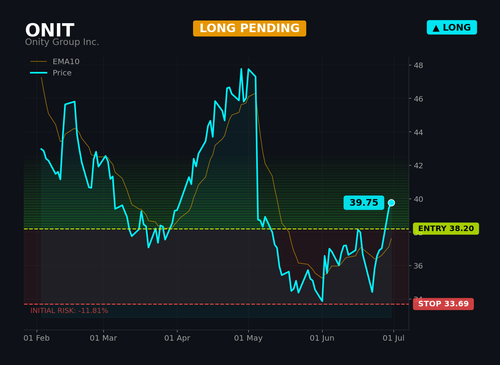
Task: Click the Onity Group Inc. subtitle
Action: coord(62,42)
